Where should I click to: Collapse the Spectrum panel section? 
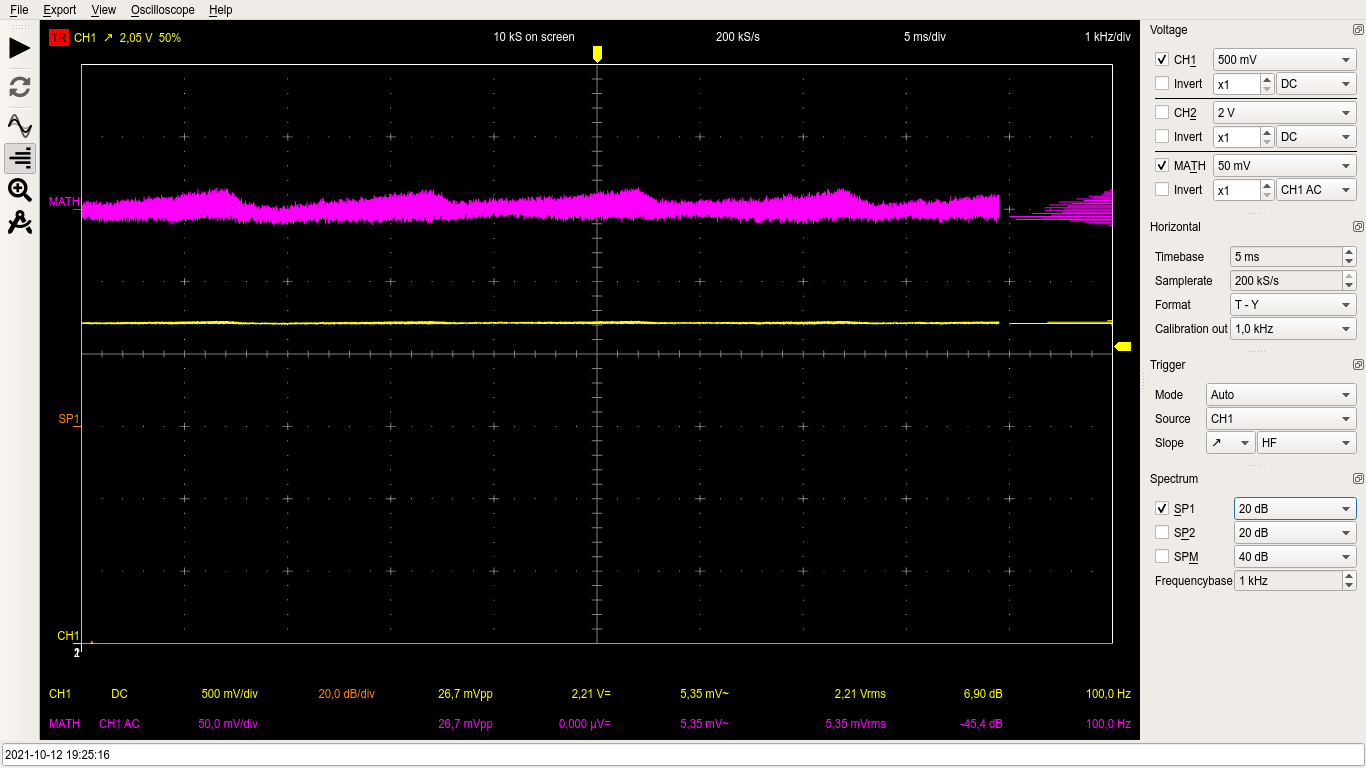1357,479
